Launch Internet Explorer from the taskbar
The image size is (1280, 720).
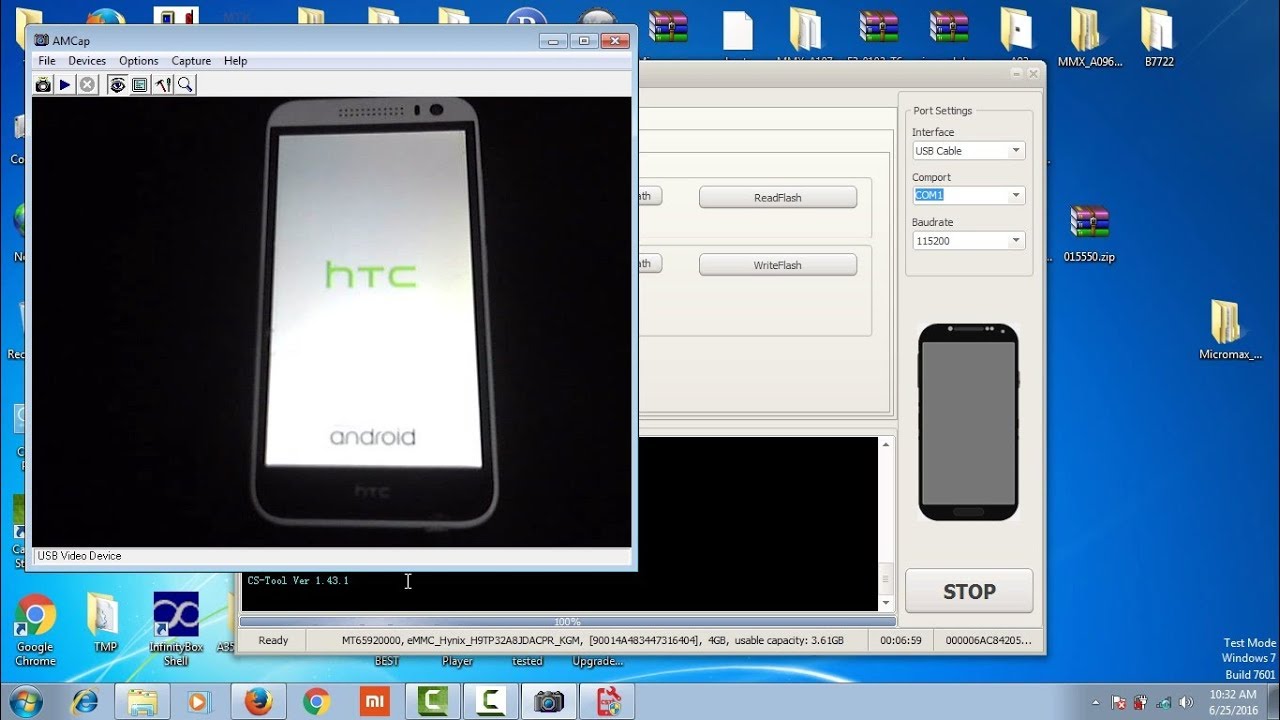tap(85, 702)
